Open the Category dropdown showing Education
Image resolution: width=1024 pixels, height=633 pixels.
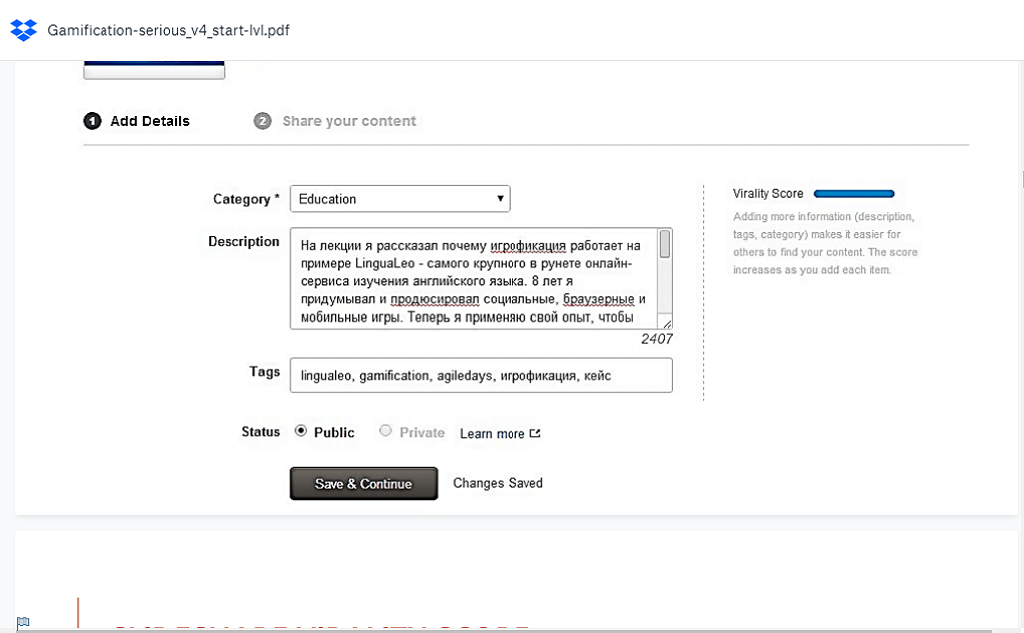point(399,199)
